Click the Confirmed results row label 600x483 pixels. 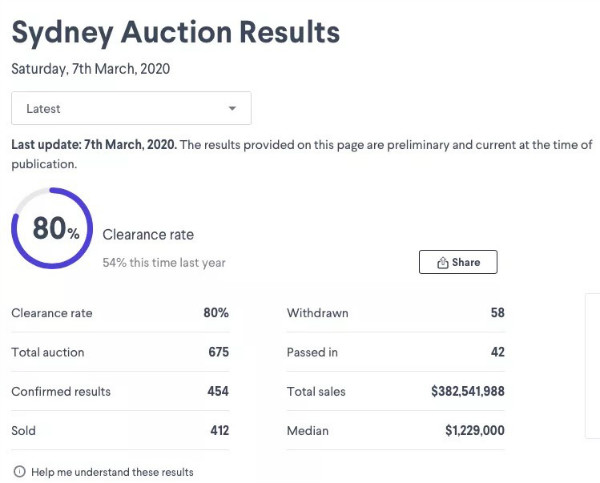(x=61, y=391)
